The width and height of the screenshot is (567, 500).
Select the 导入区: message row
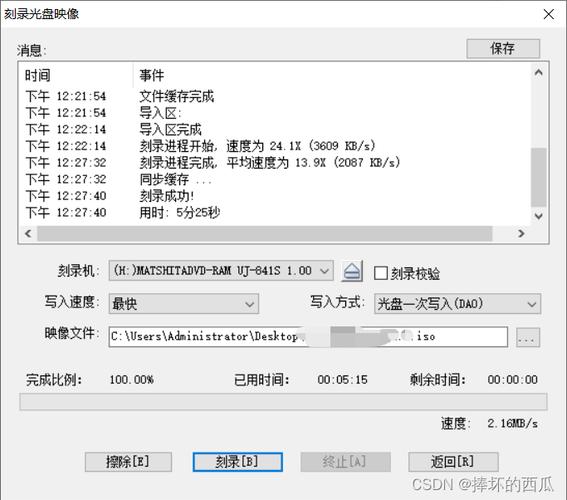(275, 113)
